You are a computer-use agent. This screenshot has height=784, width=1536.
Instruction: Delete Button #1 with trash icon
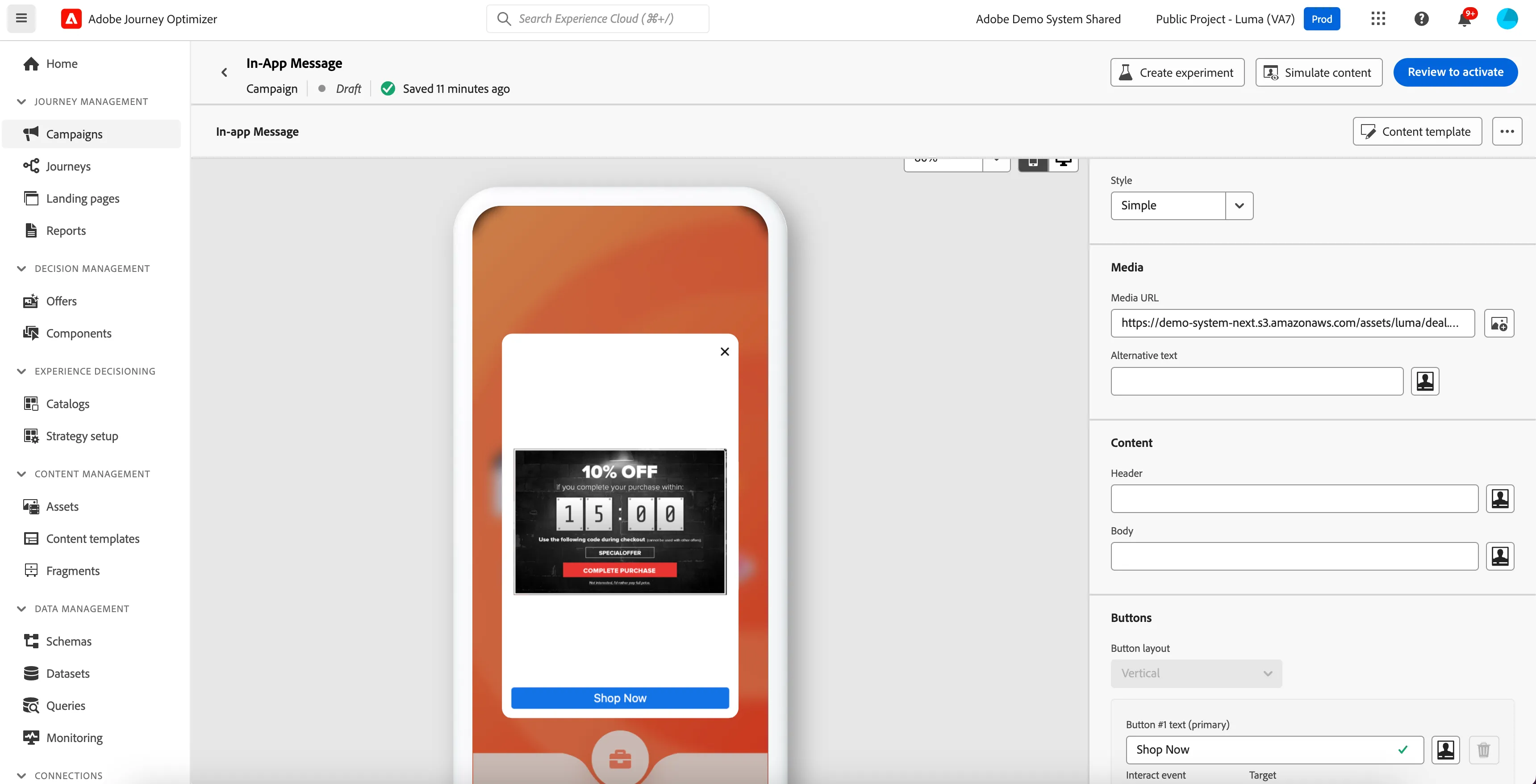click(x=1483, y=750)
